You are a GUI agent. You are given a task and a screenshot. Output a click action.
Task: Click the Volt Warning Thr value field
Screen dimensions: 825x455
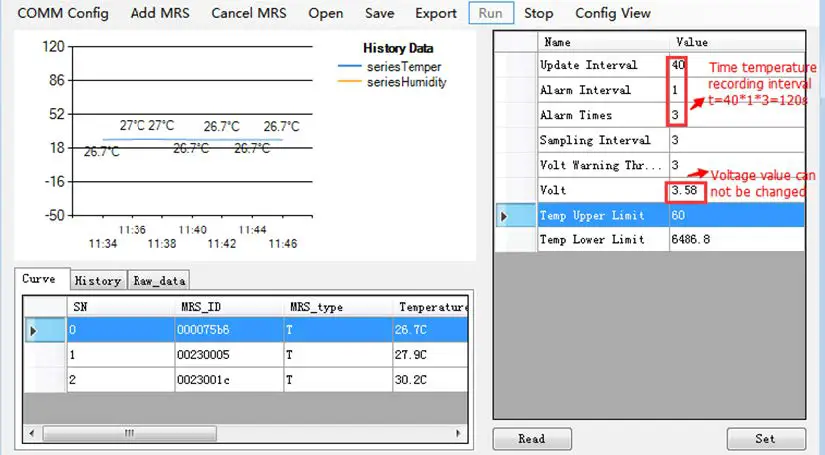tap(737, 165)
